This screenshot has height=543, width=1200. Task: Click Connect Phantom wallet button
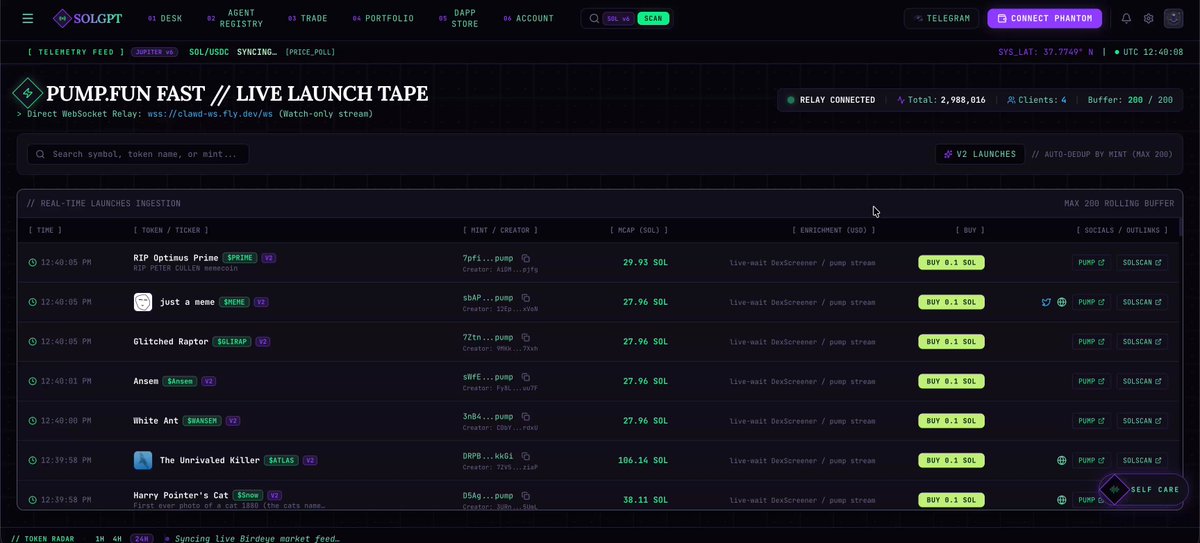pyautogui.click(x=1045, y=18)
